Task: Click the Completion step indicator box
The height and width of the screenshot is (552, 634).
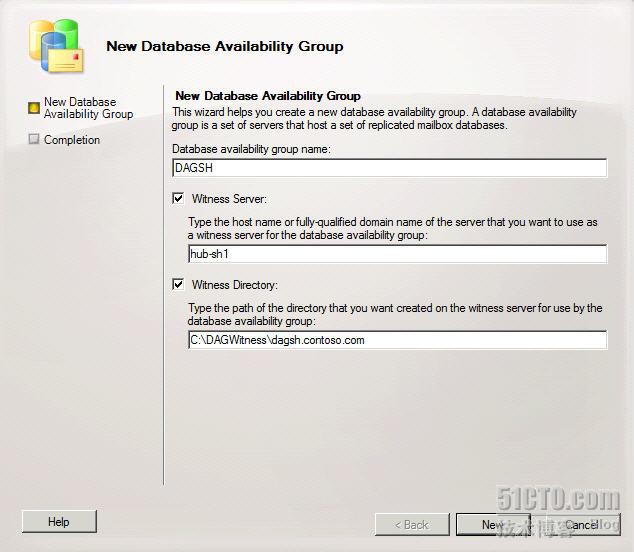Action: coord(34,139)
